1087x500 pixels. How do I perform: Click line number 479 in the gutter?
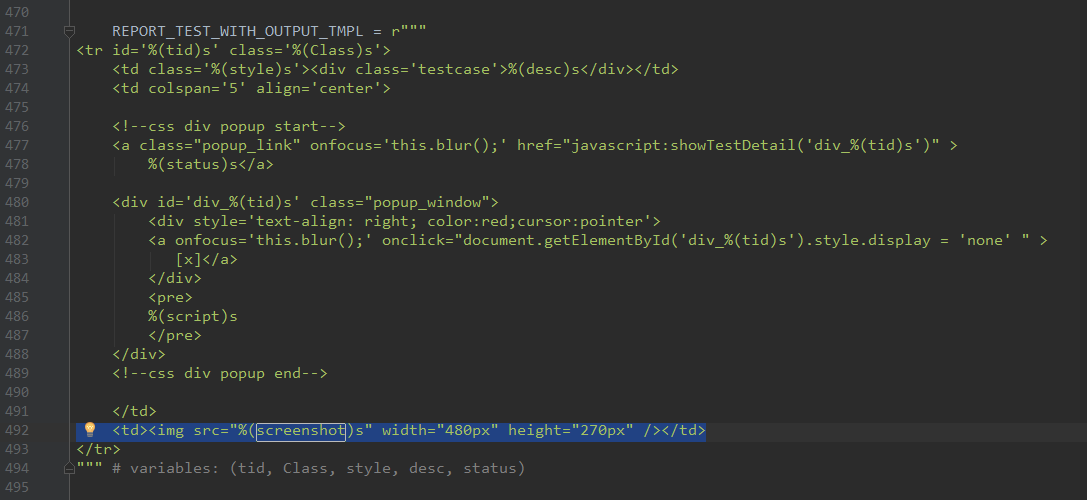point(17,183)
